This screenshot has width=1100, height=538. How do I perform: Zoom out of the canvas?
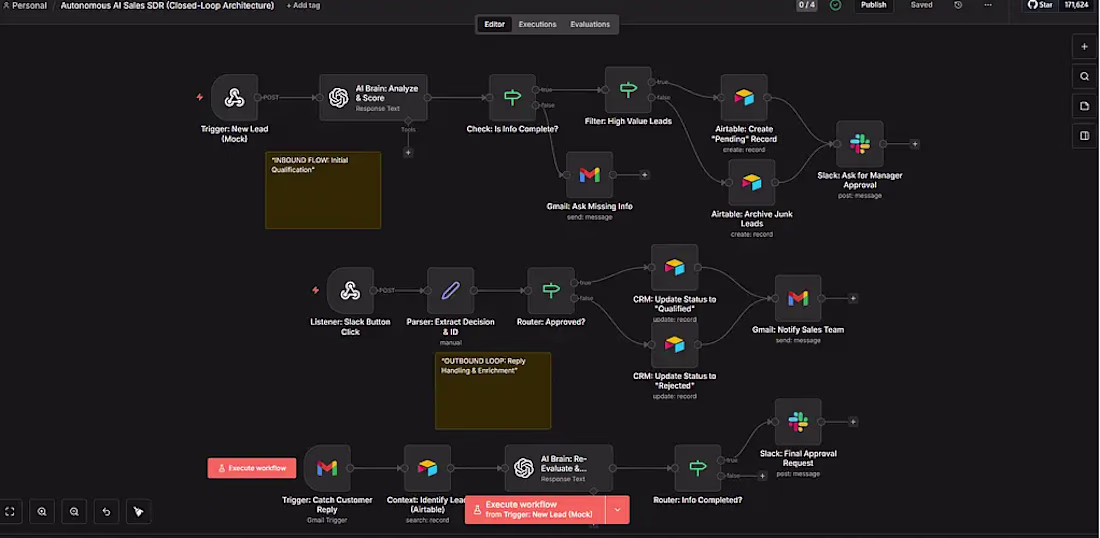[74, 511]
